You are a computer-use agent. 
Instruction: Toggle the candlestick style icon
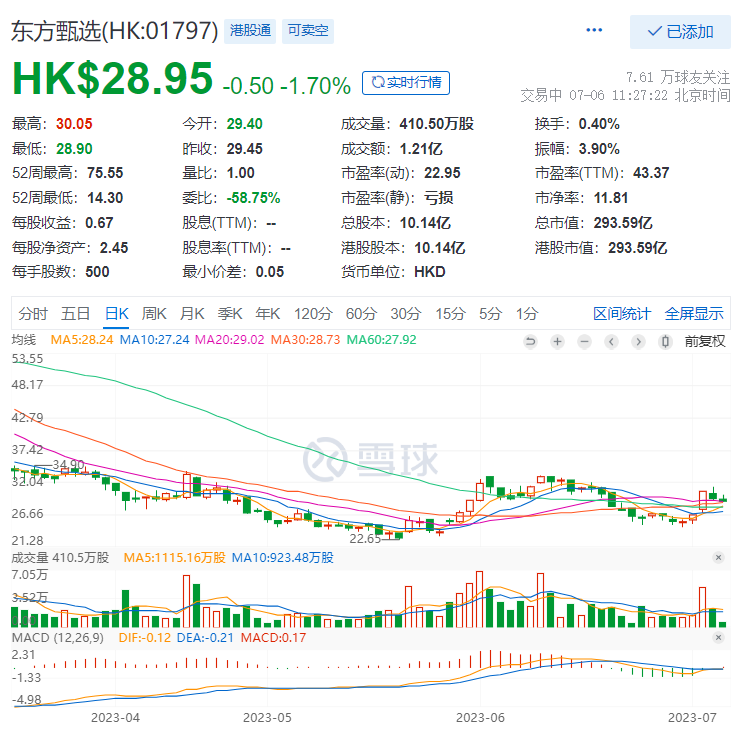click(x=666, y=341)
